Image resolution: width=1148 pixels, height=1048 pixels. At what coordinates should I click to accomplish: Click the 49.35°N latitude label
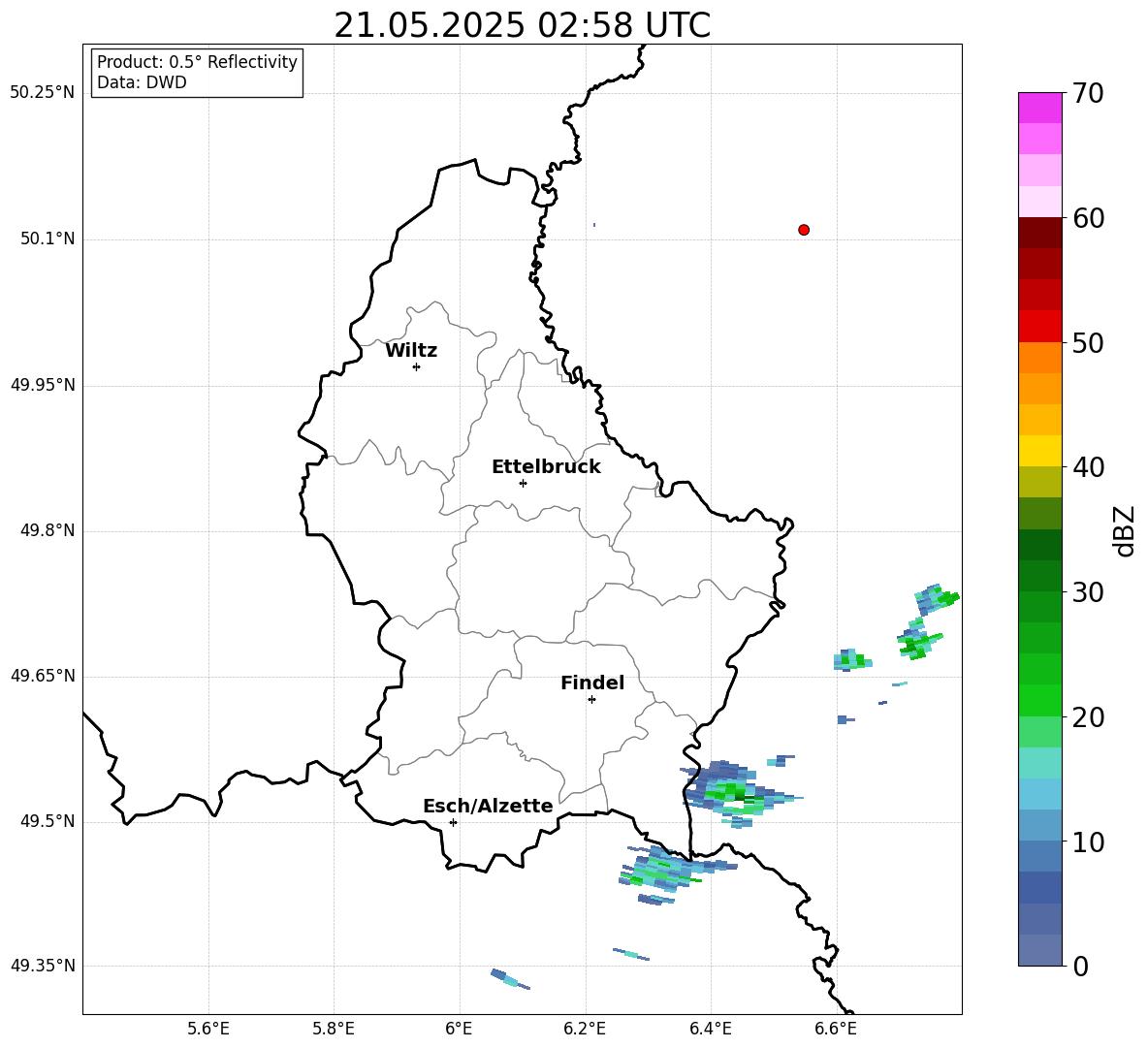click(x=43, y=966)
